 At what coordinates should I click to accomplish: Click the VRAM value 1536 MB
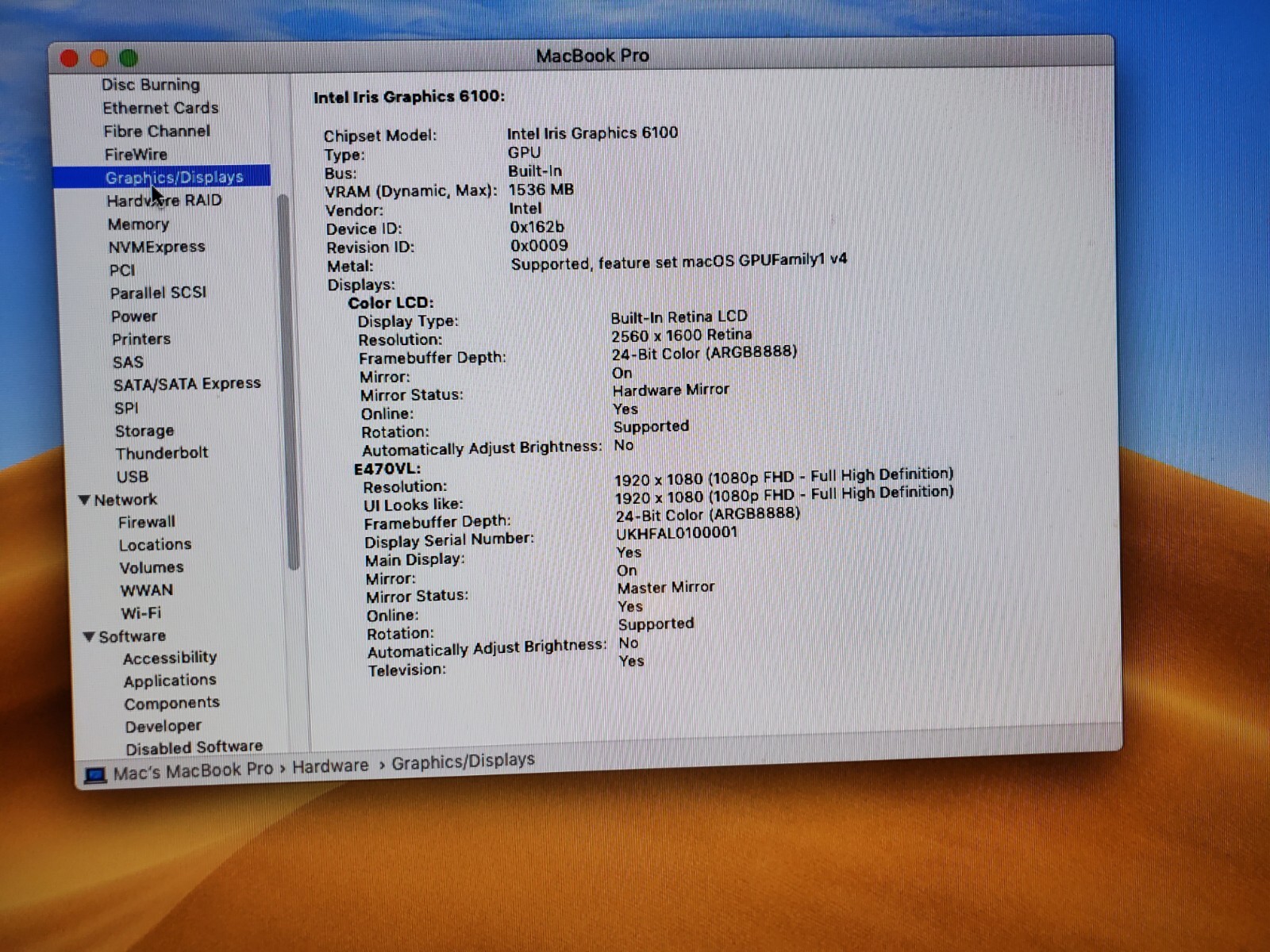541,190
